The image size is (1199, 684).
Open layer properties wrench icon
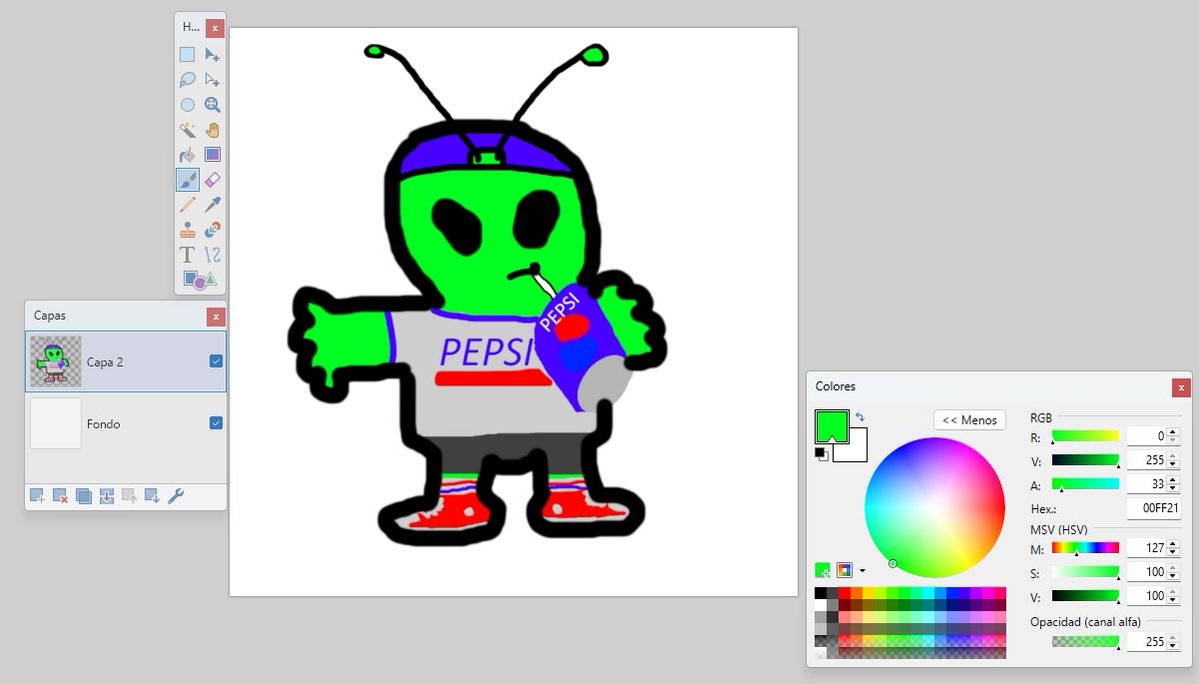click(176, 496)
